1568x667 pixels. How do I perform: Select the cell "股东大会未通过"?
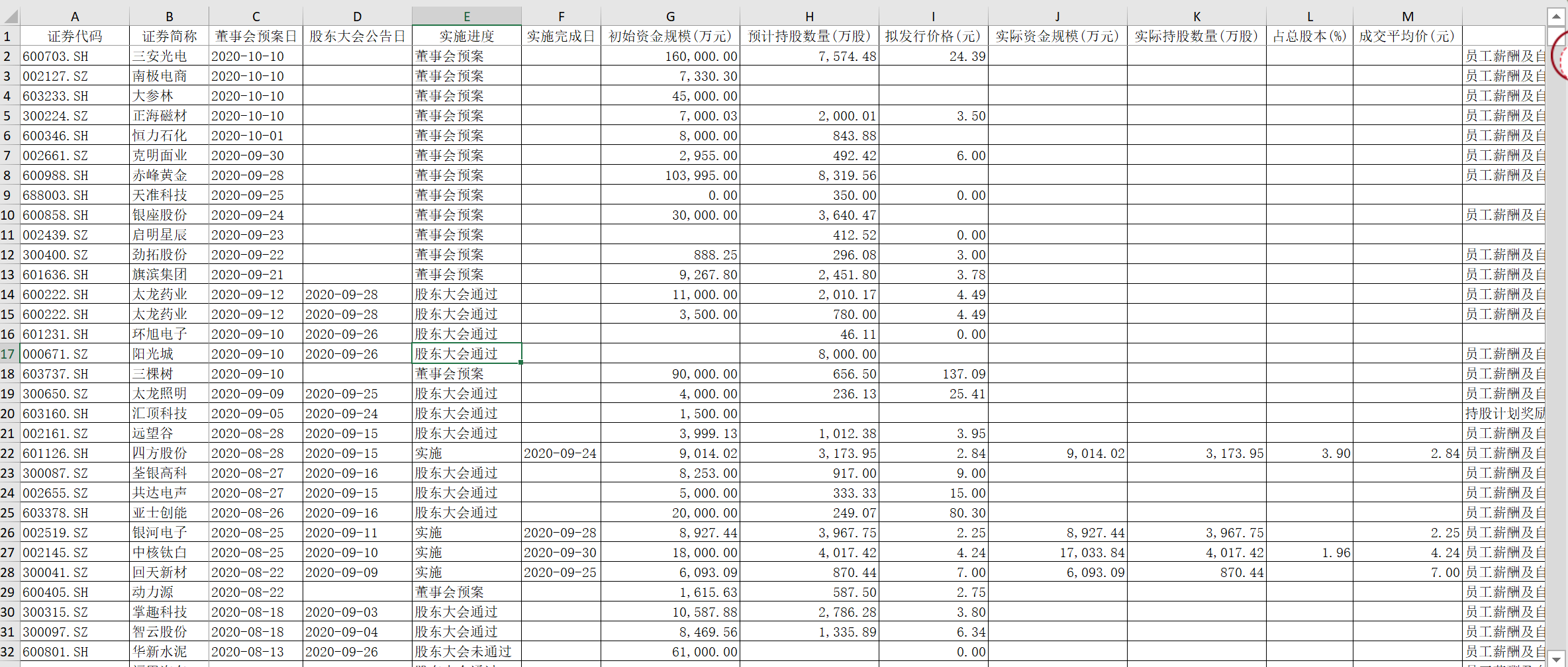click(x=467, y=651)
